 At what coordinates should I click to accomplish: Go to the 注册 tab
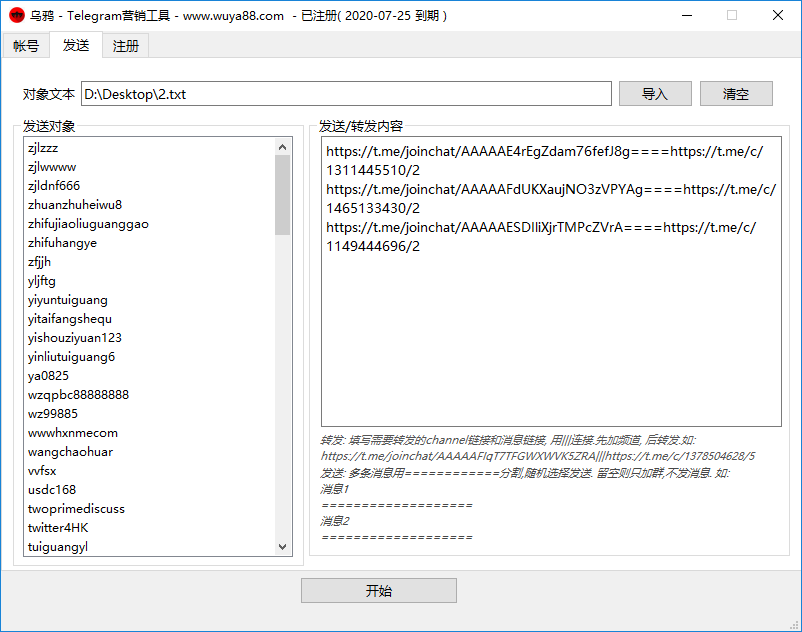125,46
